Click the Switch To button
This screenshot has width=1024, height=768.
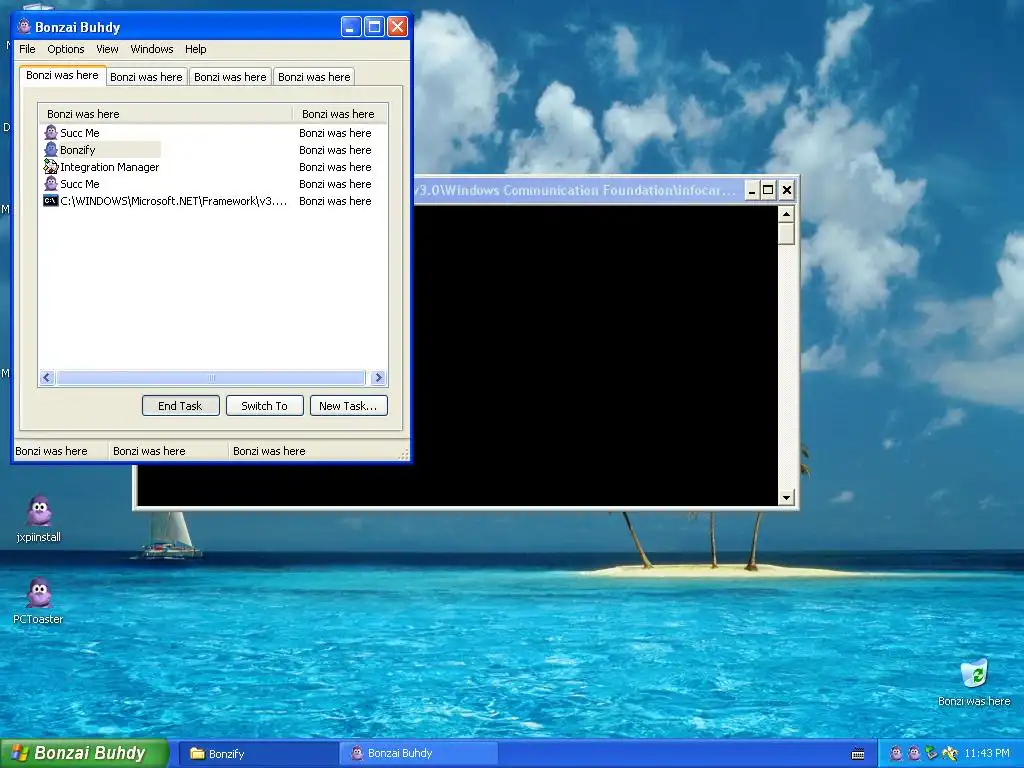[x=264, y=406]
